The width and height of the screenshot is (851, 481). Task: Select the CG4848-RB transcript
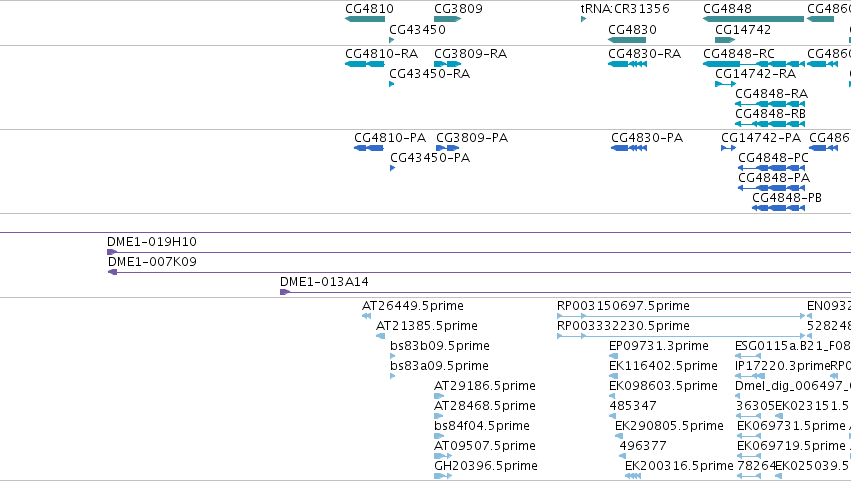[x=770, y=124]
